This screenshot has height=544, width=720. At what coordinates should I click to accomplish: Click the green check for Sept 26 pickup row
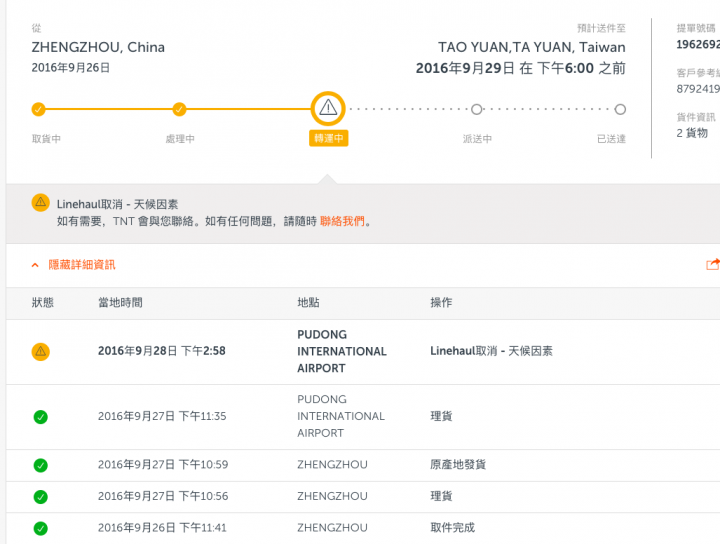pos(40,528)
